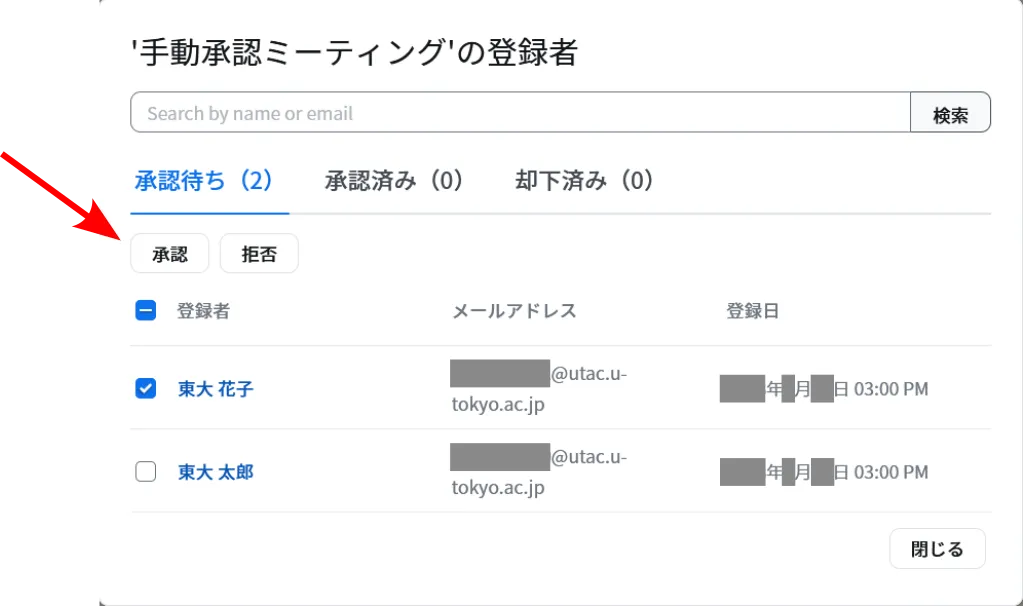
Task: Click the 拒否 deny button
Action: tap(259, 254)
